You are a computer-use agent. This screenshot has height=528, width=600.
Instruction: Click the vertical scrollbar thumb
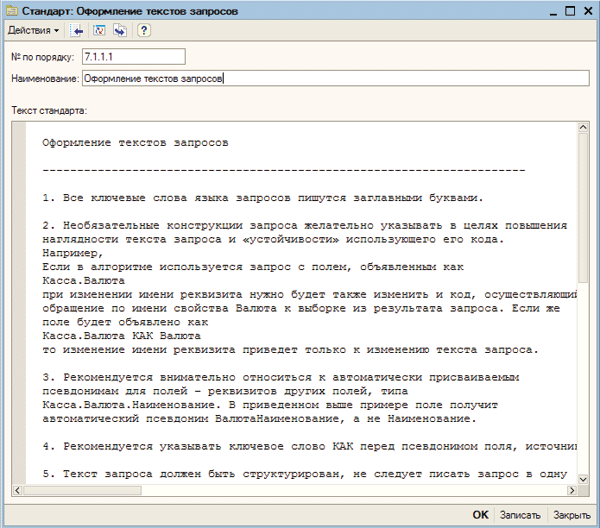583,207
